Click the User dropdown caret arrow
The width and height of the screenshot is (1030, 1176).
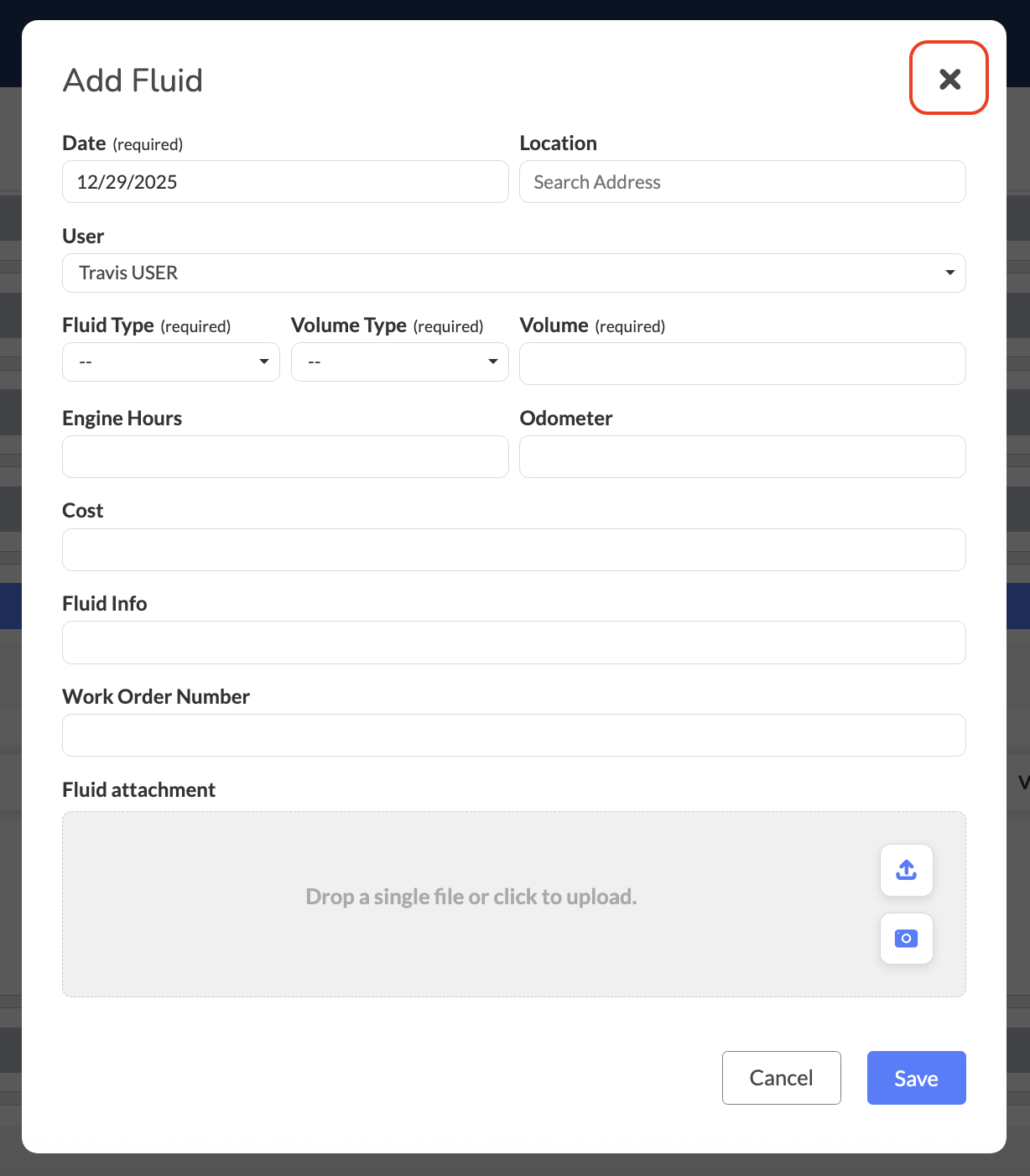pyautogui.click(x=949, y=273)
